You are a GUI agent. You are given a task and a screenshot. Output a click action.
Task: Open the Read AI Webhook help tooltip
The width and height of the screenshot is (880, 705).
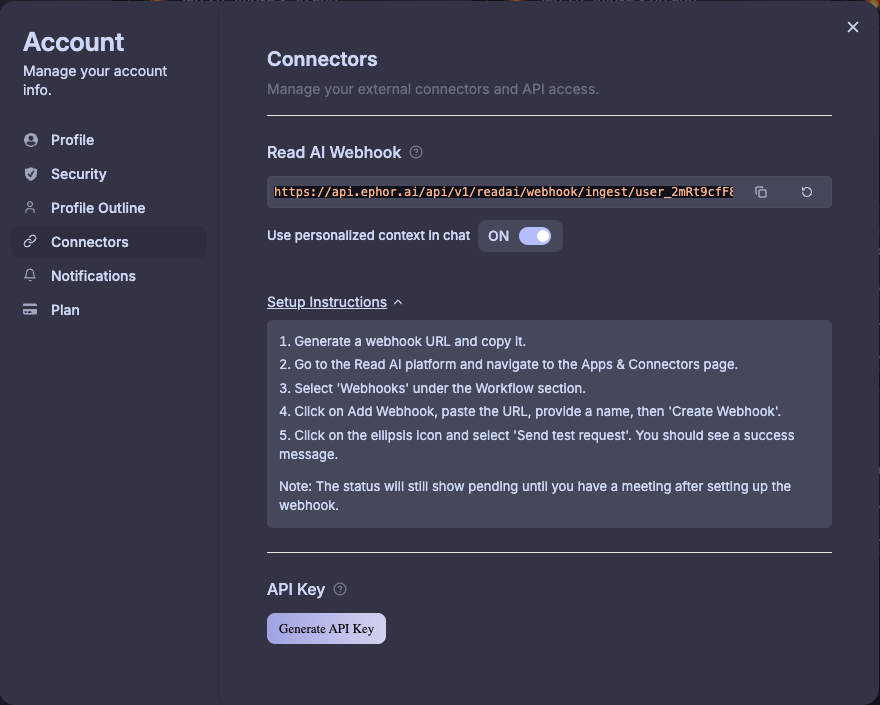[416, 152]
